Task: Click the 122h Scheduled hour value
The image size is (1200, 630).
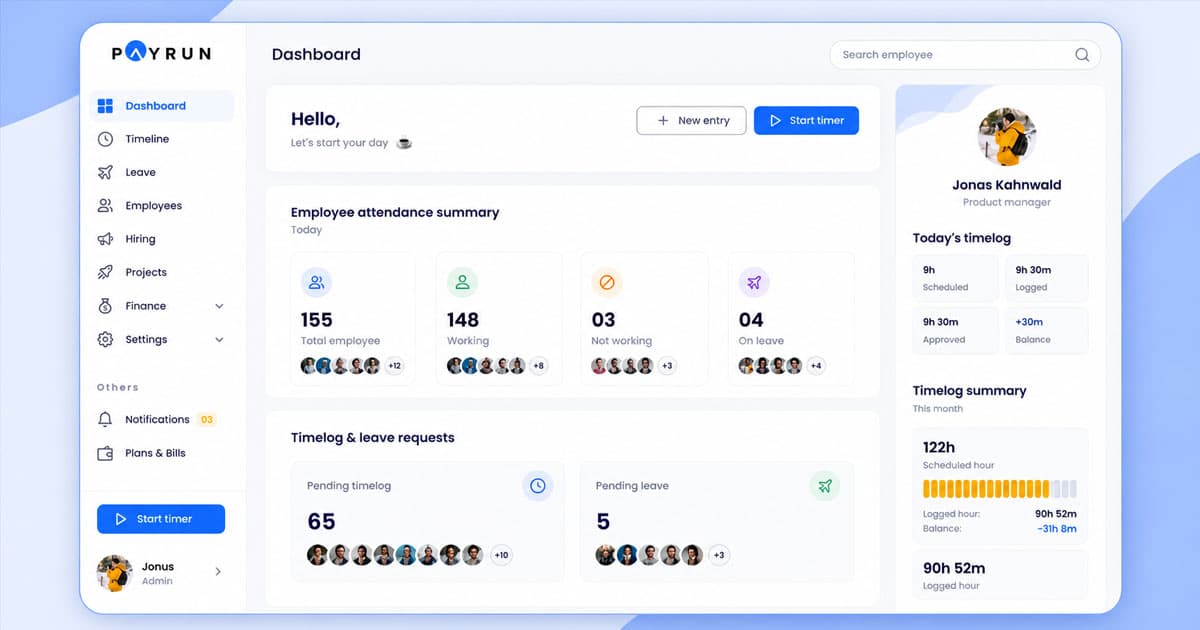Action: tap(939, 447)
